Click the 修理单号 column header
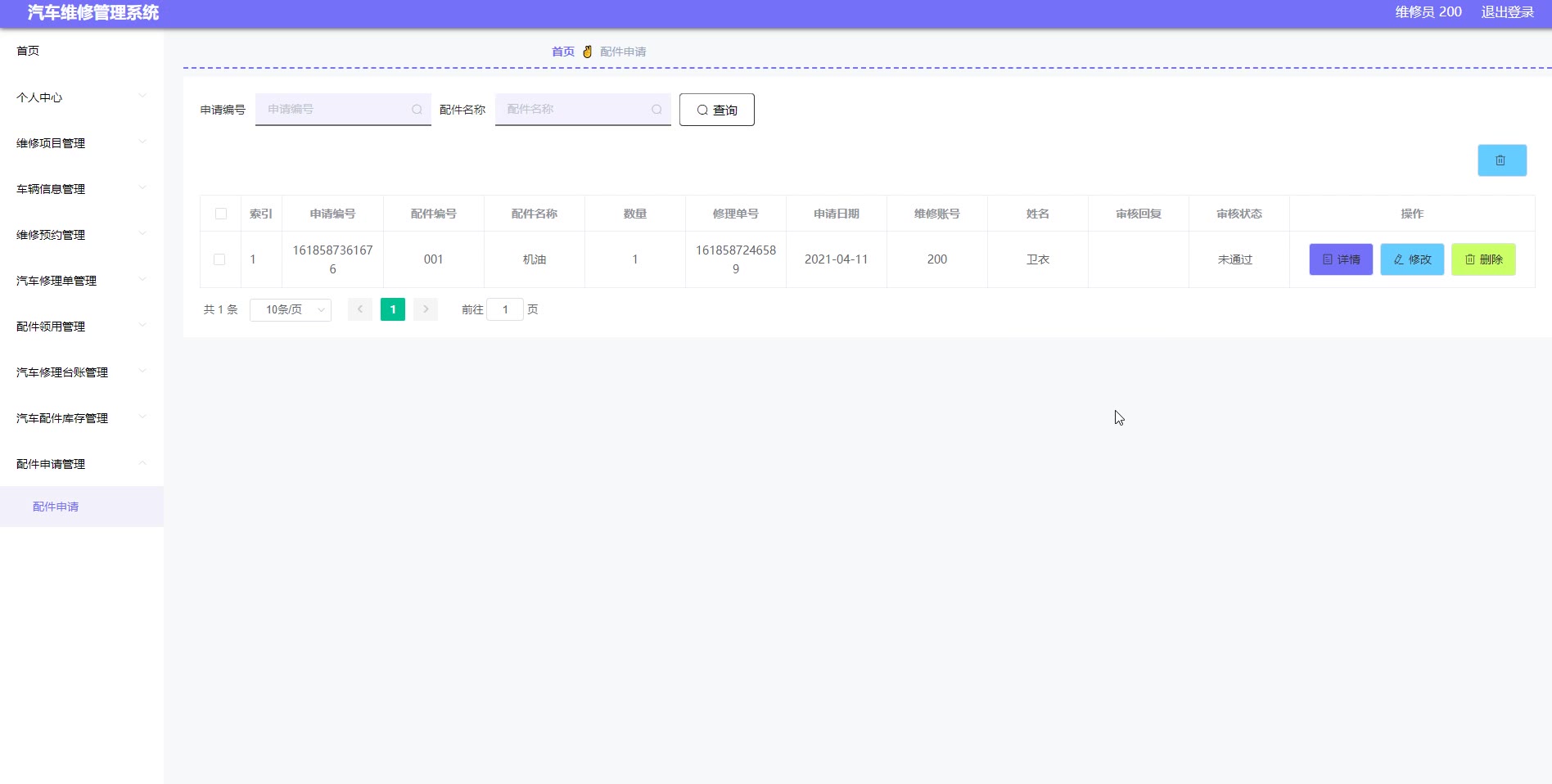The height and width of the screenshot is (784, 1552). (736, 214)
